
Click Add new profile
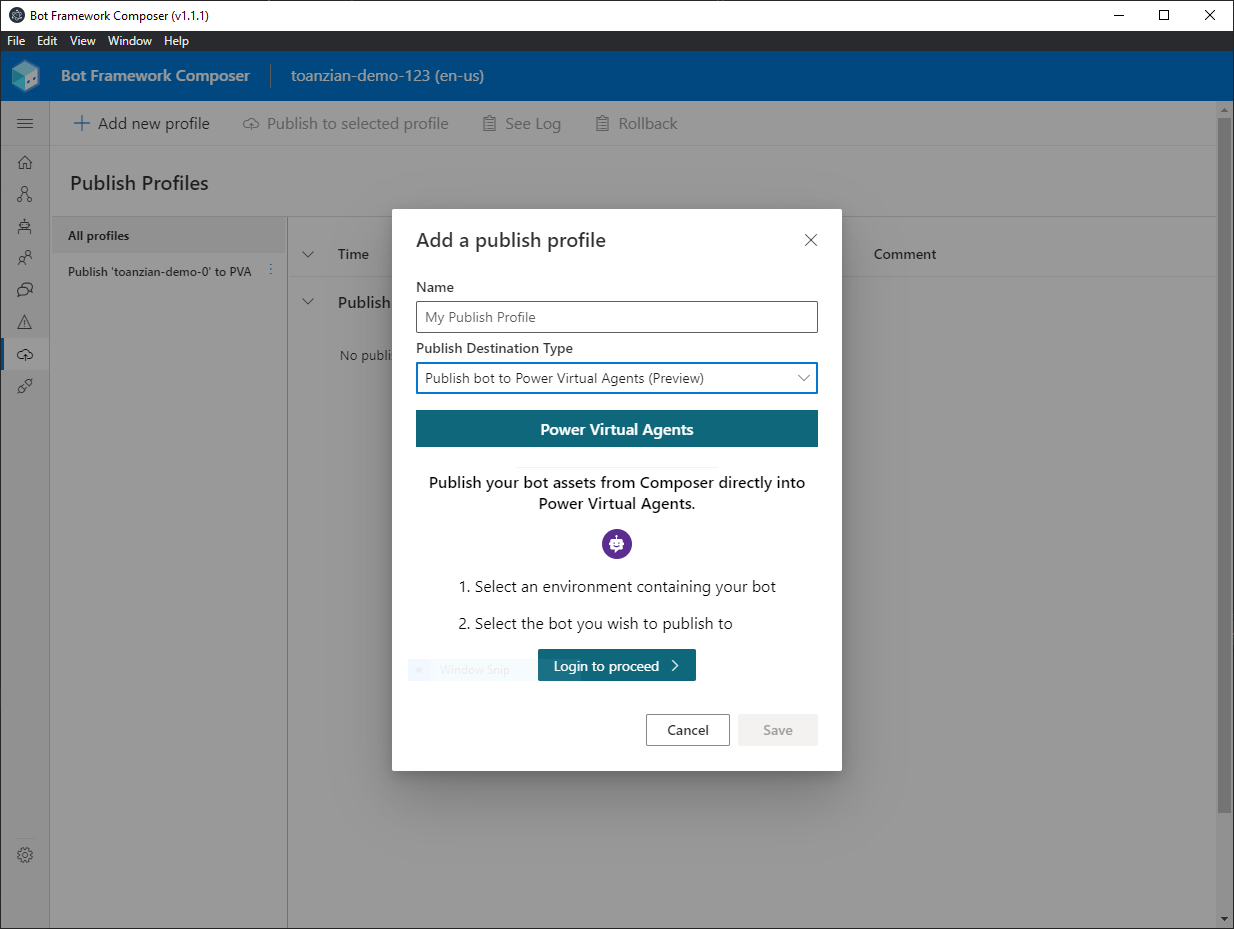click(142, 124)
